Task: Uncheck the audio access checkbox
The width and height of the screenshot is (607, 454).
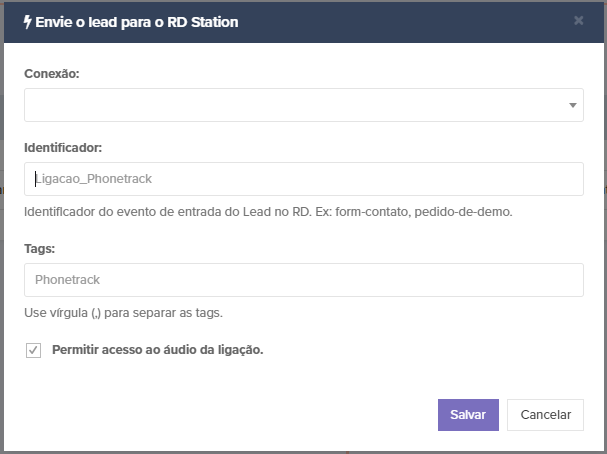Action: 33,350
